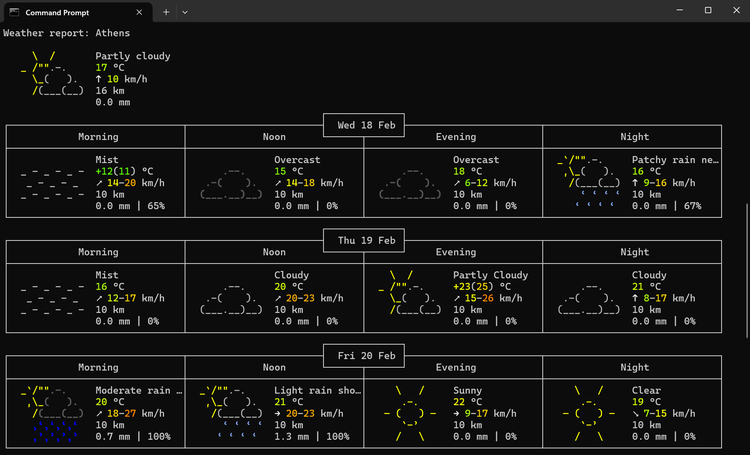
Task: Click the Weather report: Athens heading
Action: click(66, 33)
